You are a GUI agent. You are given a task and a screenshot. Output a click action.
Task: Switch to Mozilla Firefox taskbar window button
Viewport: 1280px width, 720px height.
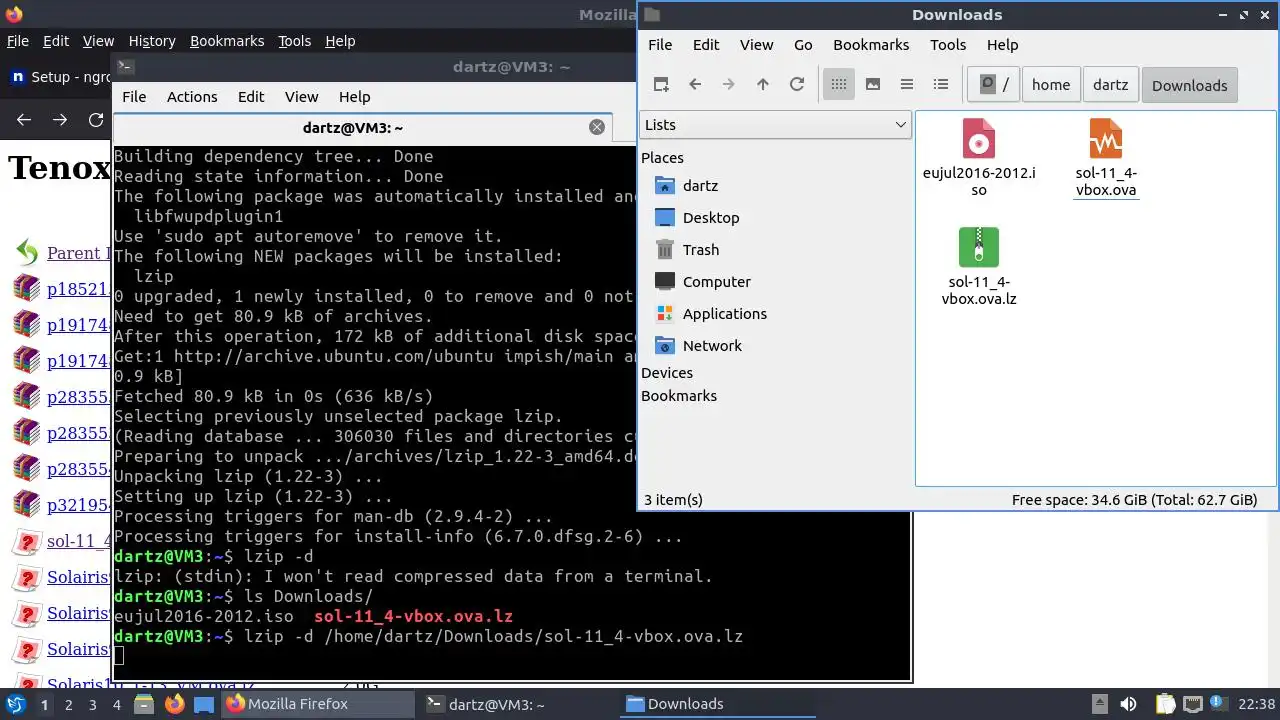[318, 704]
